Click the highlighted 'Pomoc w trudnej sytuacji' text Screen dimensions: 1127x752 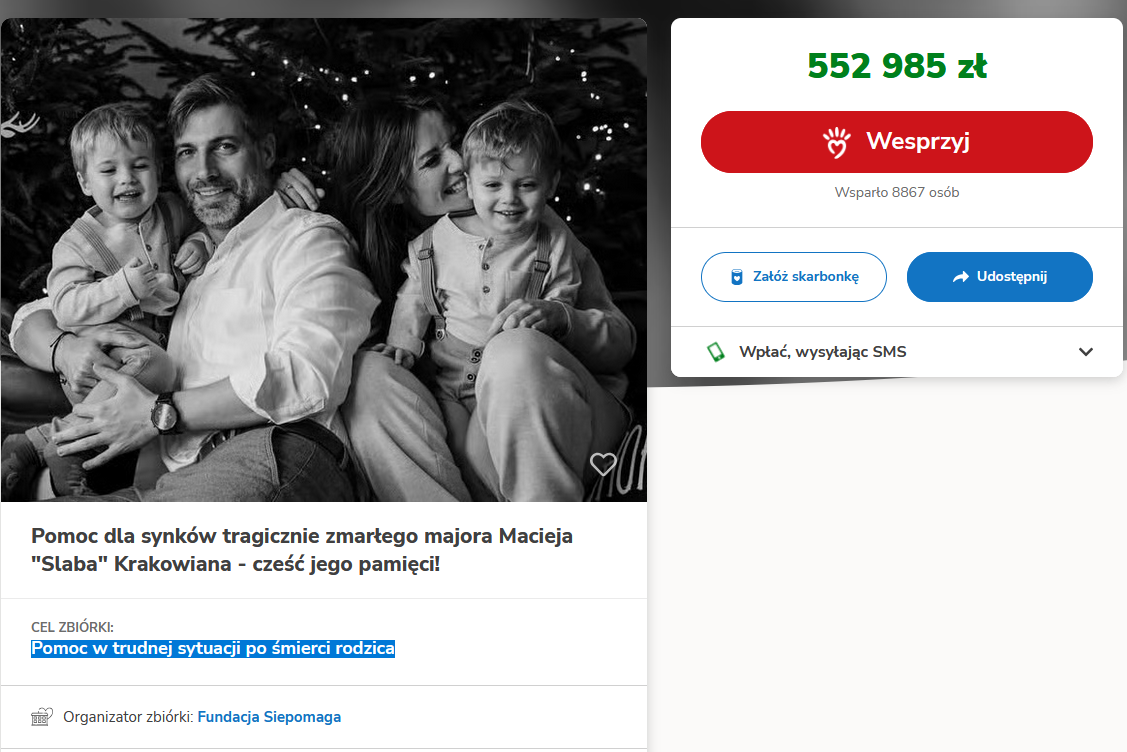pyautogui.click(x=213, y=649)
